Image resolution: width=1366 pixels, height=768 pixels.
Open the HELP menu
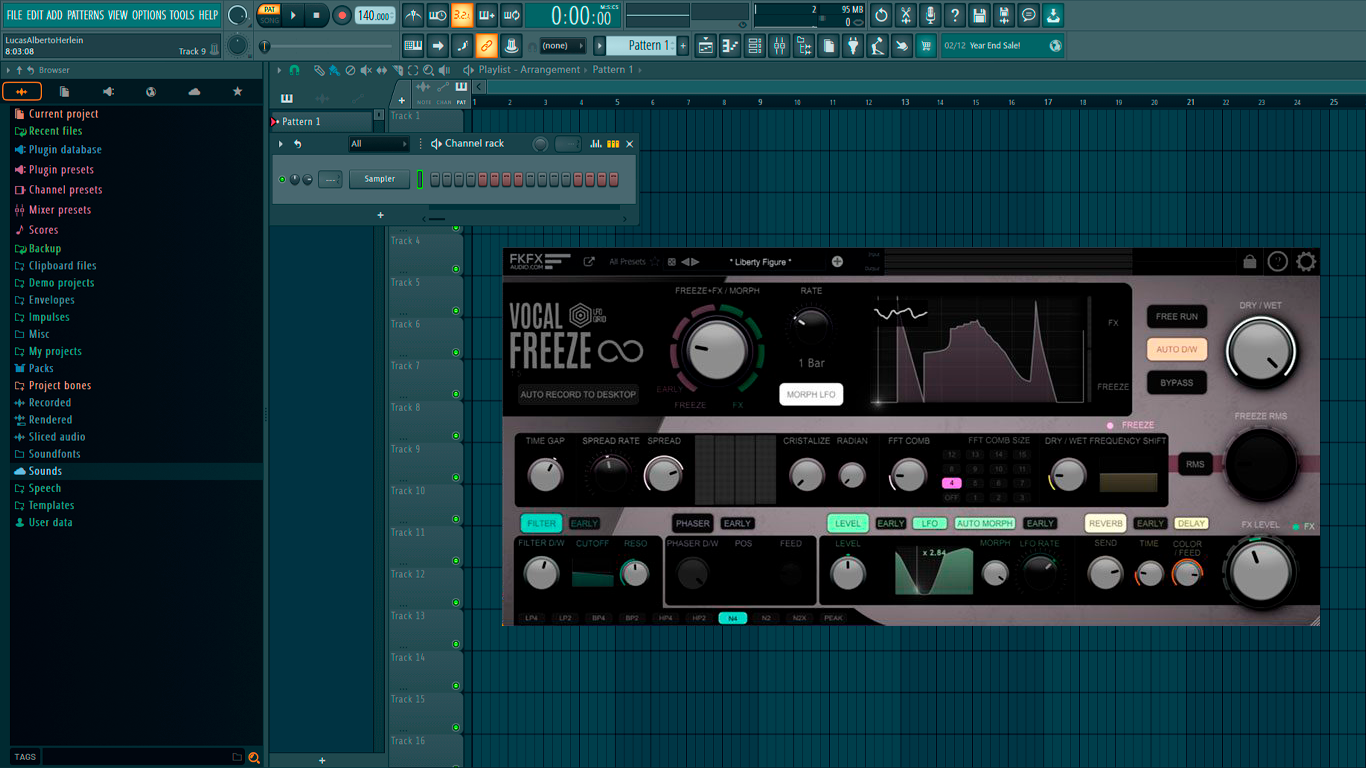(208, 15)
